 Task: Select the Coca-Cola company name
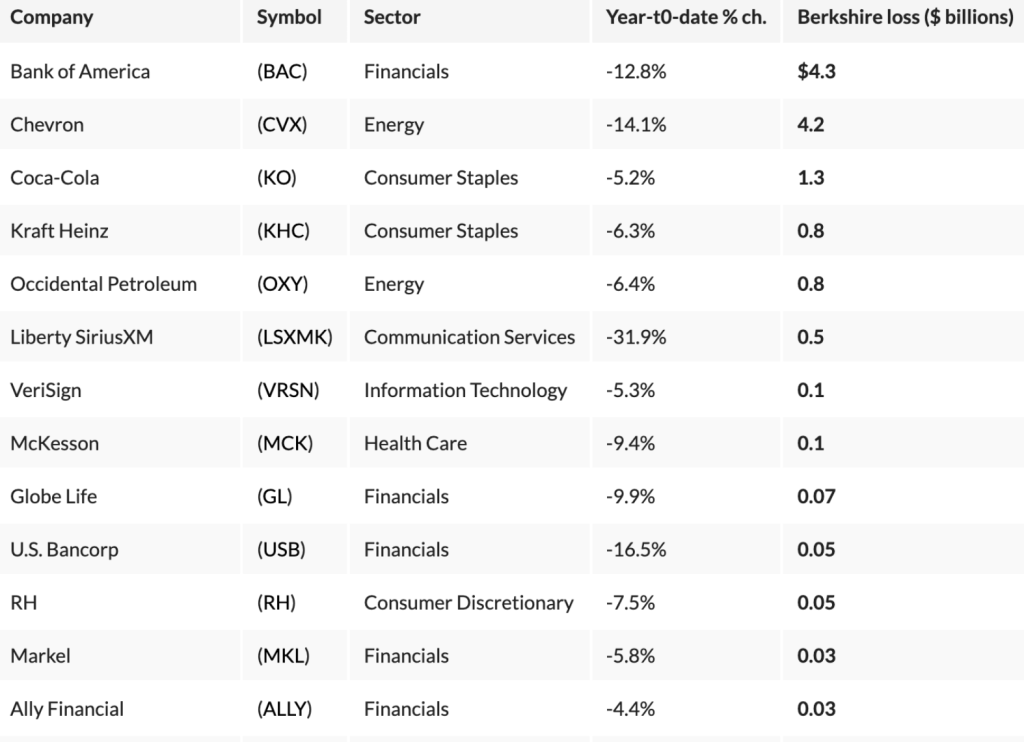tap(54, 178)
